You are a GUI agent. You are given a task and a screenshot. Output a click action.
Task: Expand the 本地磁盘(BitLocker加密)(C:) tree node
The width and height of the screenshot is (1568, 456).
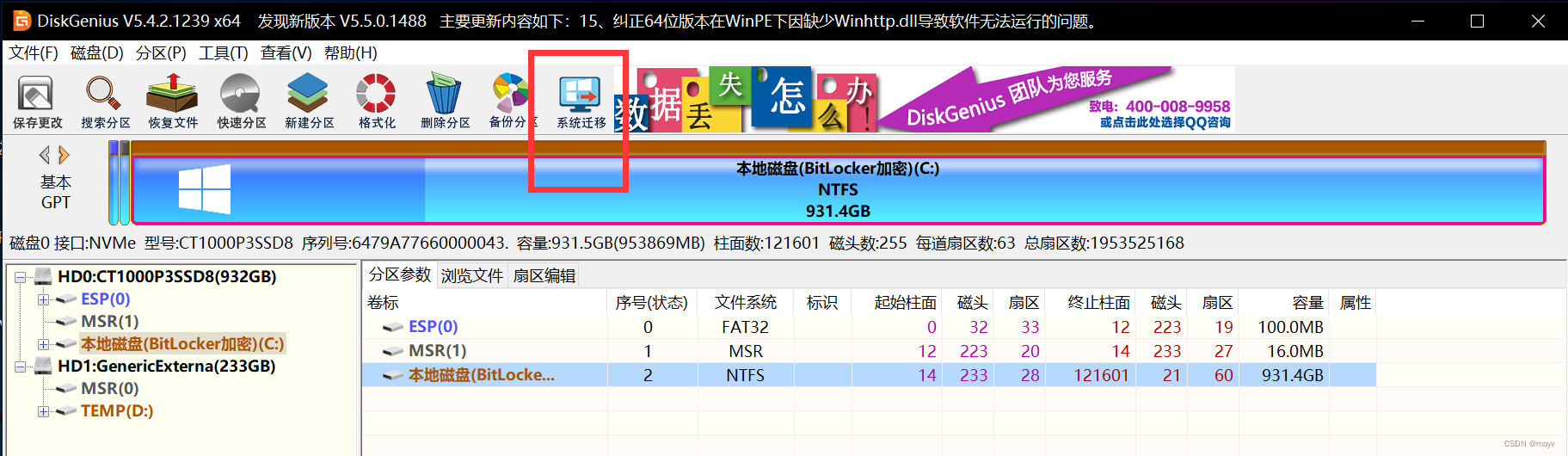click(x=43, y=344)
